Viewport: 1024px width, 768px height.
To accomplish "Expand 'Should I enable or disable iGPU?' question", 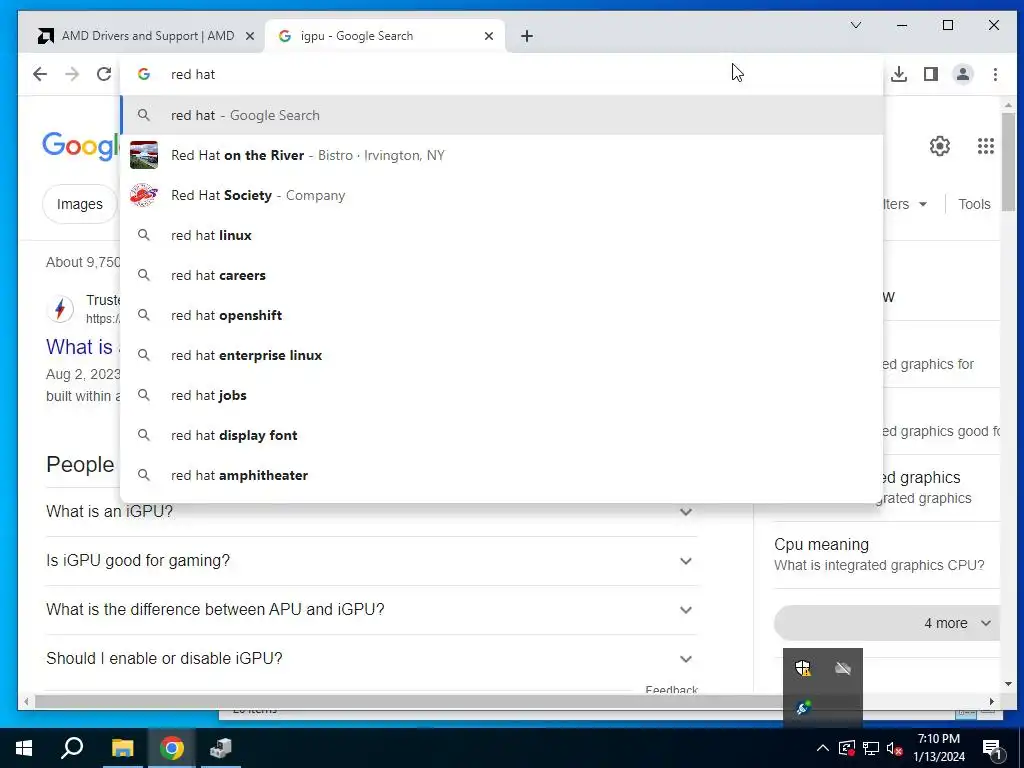I will (x=371, y=658).
